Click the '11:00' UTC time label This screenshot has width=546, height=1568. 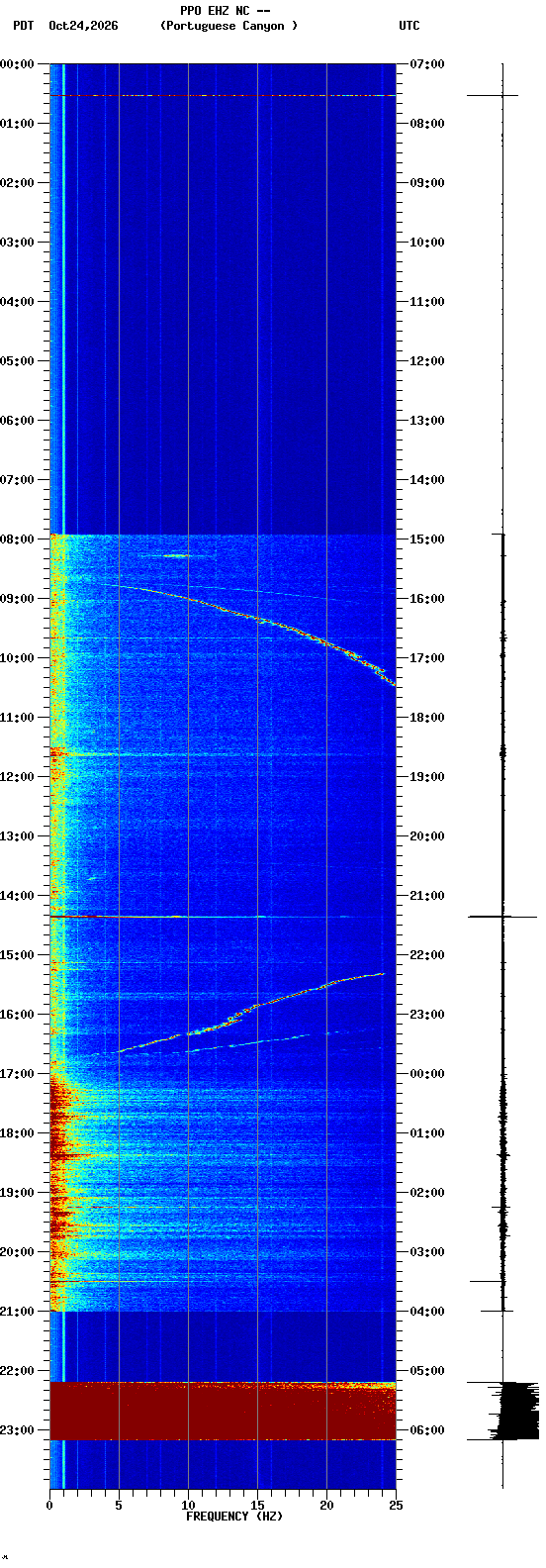tap(427, 302)
